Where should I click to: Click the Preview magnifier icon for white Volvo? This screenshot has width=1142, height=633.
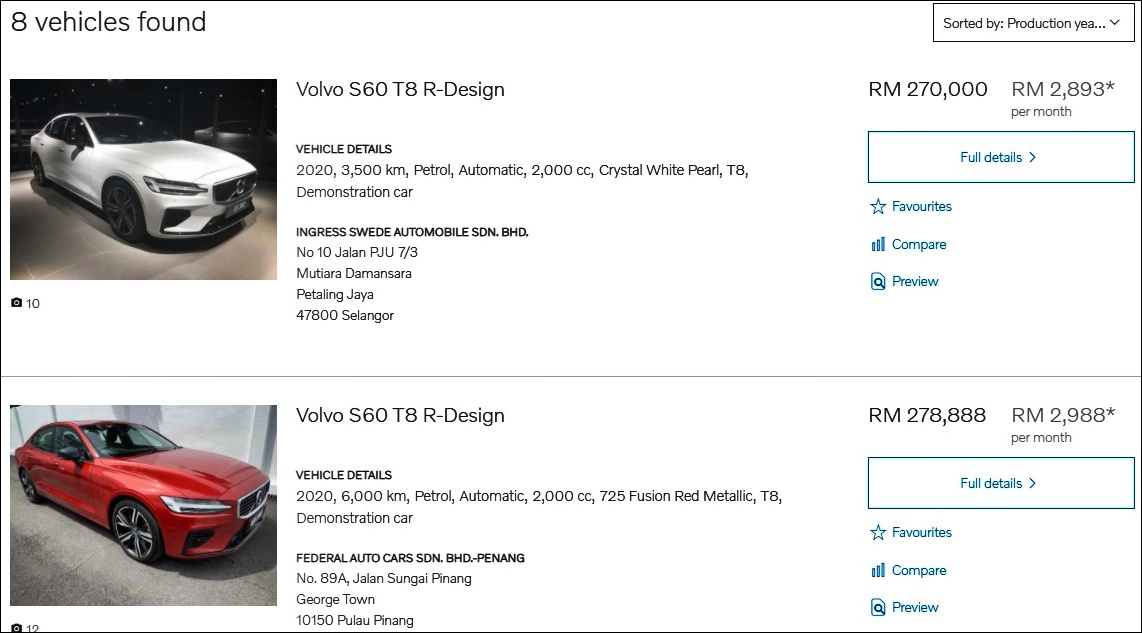878,281
